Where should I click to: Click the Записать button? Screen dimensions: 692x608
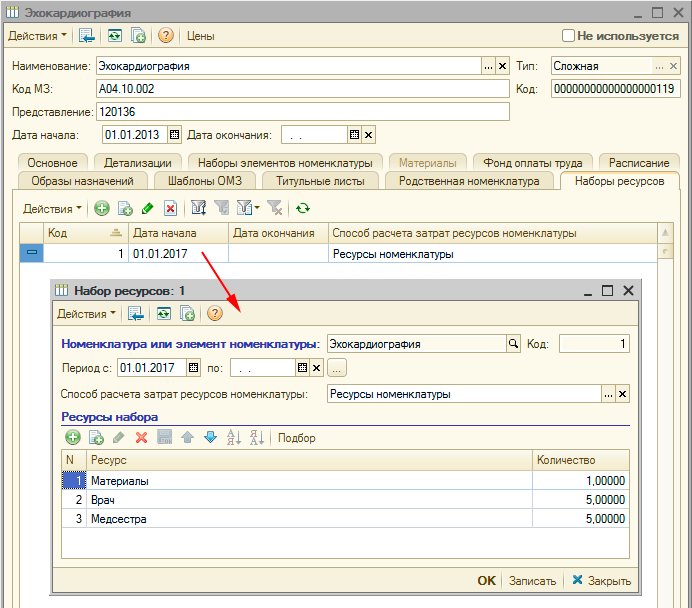coord(531,580)
